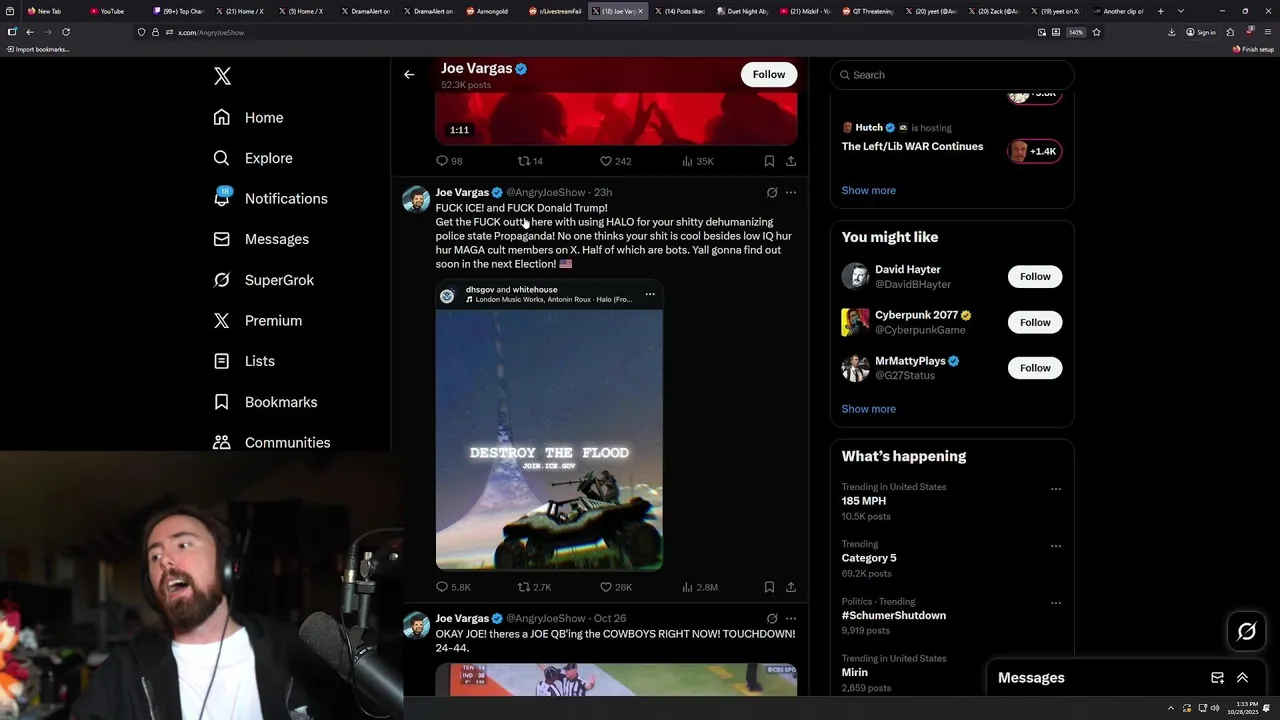Open Premium from the sidebar

(257, 320)
